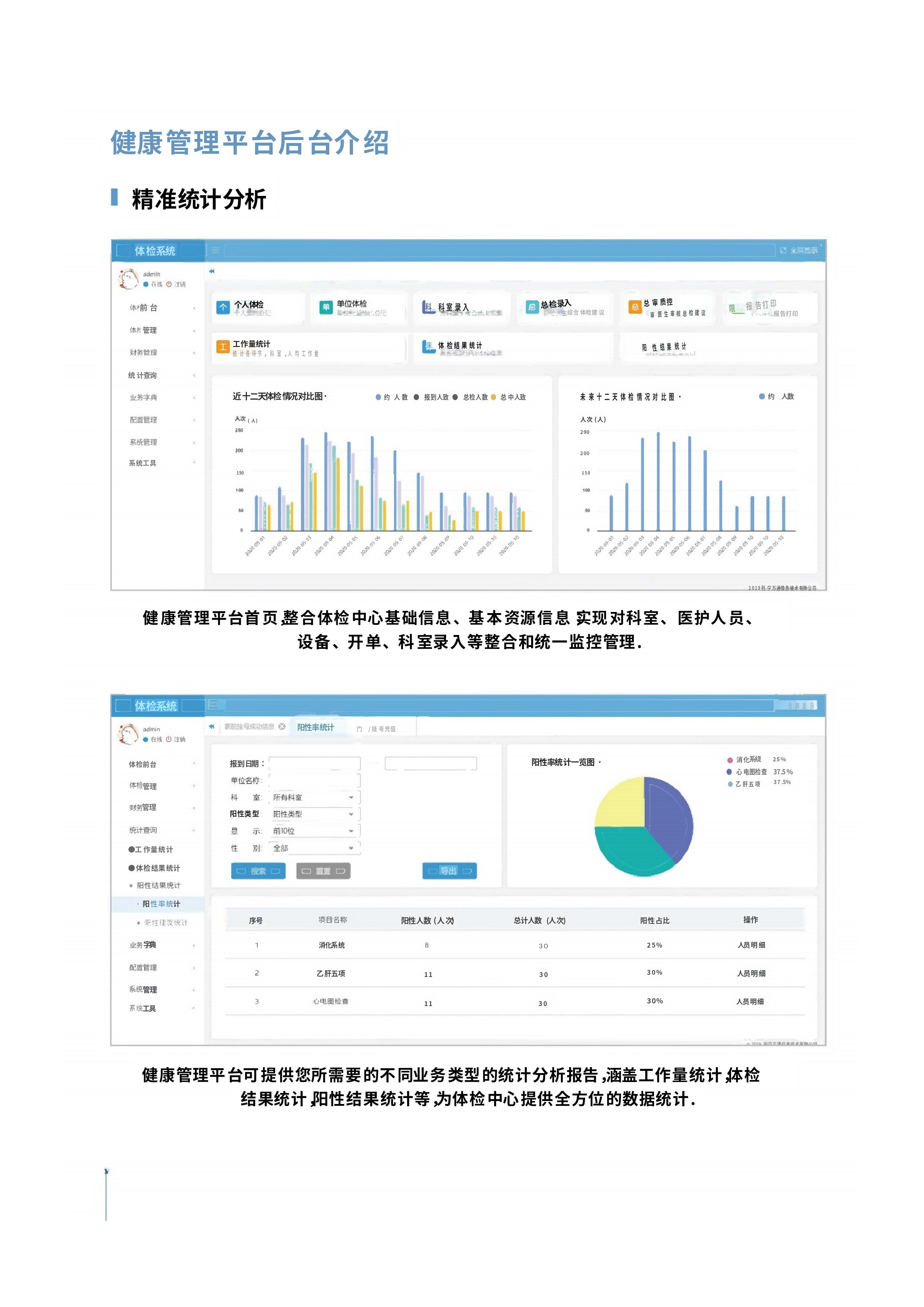Click the 报告打印 card icon

click(736, 308)
